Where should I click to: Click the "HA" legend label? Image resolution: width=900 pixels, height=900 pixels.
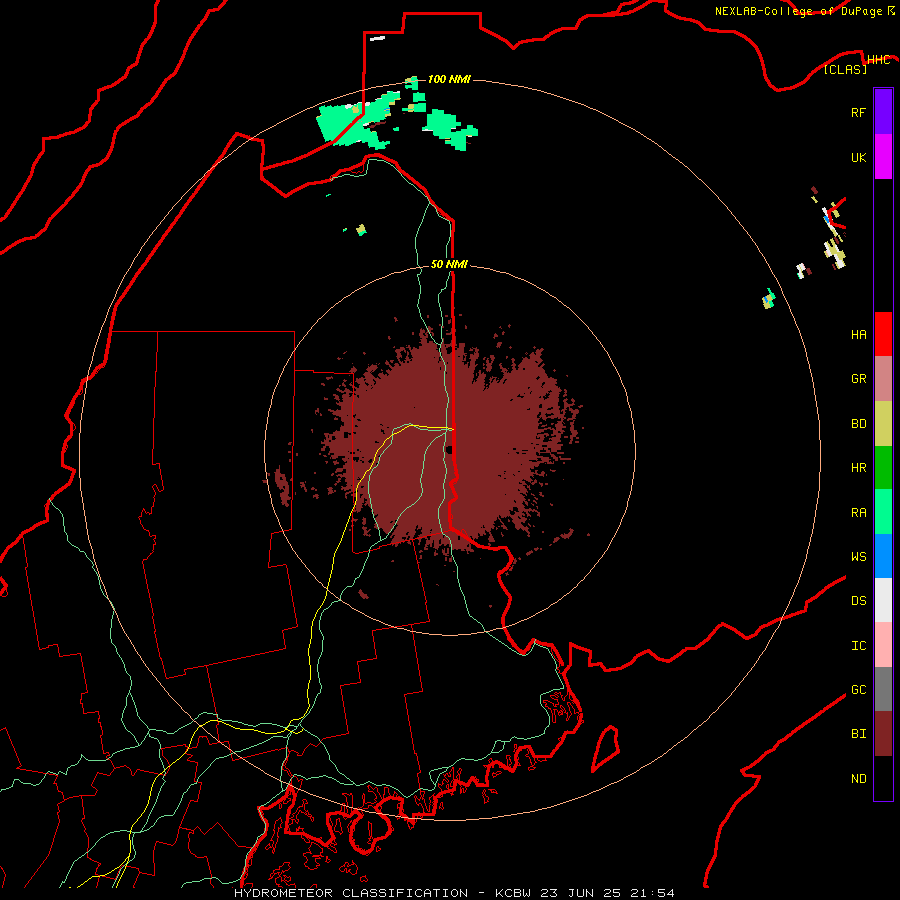(858, 335)
